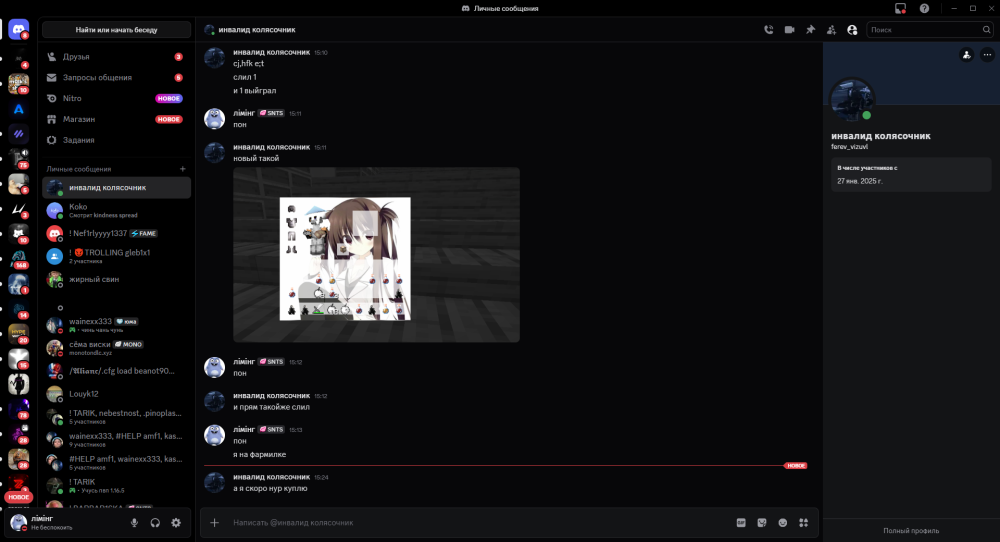Open group ! TROLLING gleb1x1
Image resolution: width=1000 pixels, height=542 pixels.
click(x=116, y=256)
